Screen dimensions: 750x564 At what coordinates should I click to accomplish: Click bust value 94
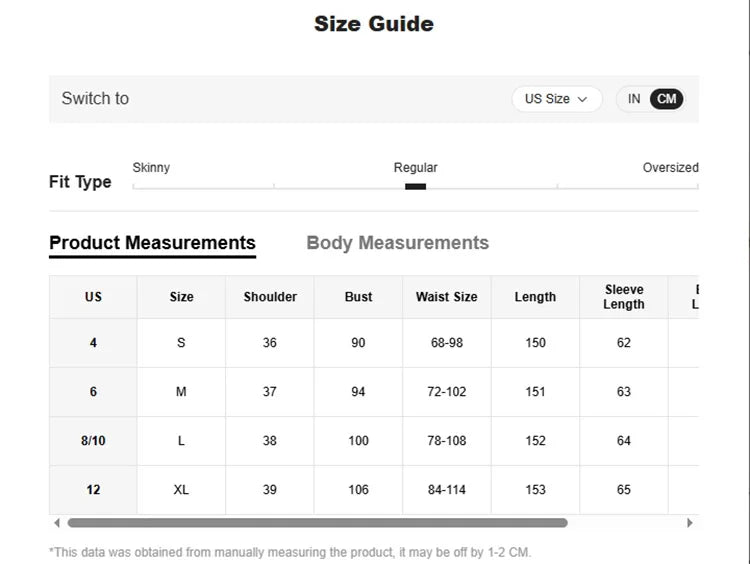click(x=358, y=392)
